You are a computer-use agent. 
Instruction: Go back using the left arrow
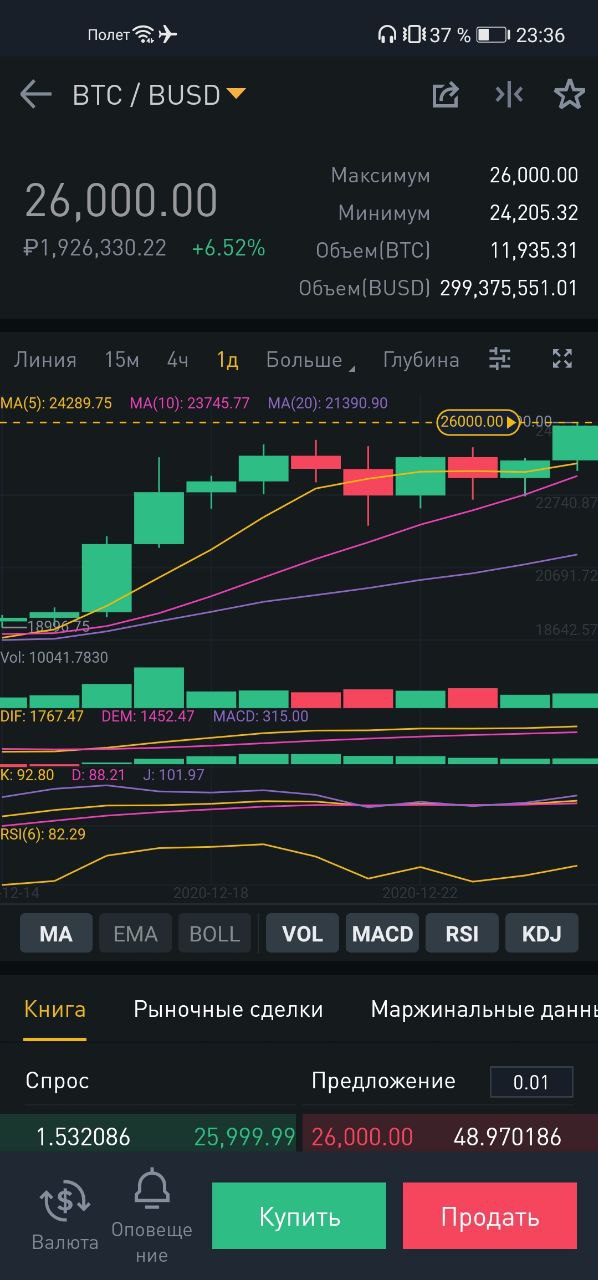pos(36,95)
